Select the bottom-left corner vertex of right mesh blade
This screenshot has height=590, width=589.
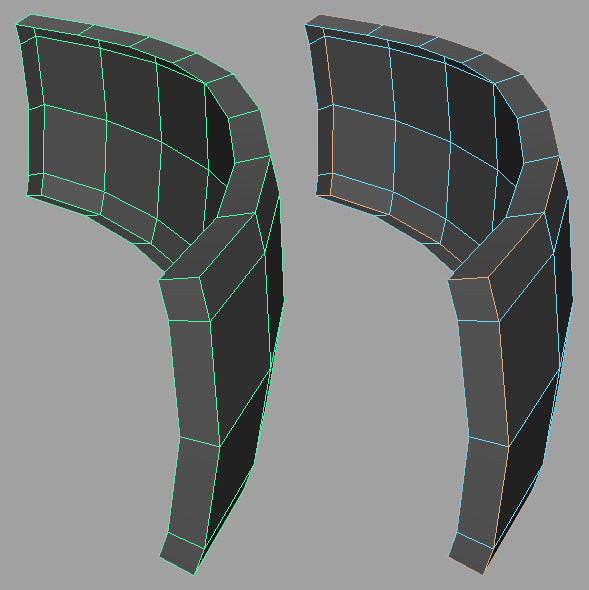tap(316, 195)
